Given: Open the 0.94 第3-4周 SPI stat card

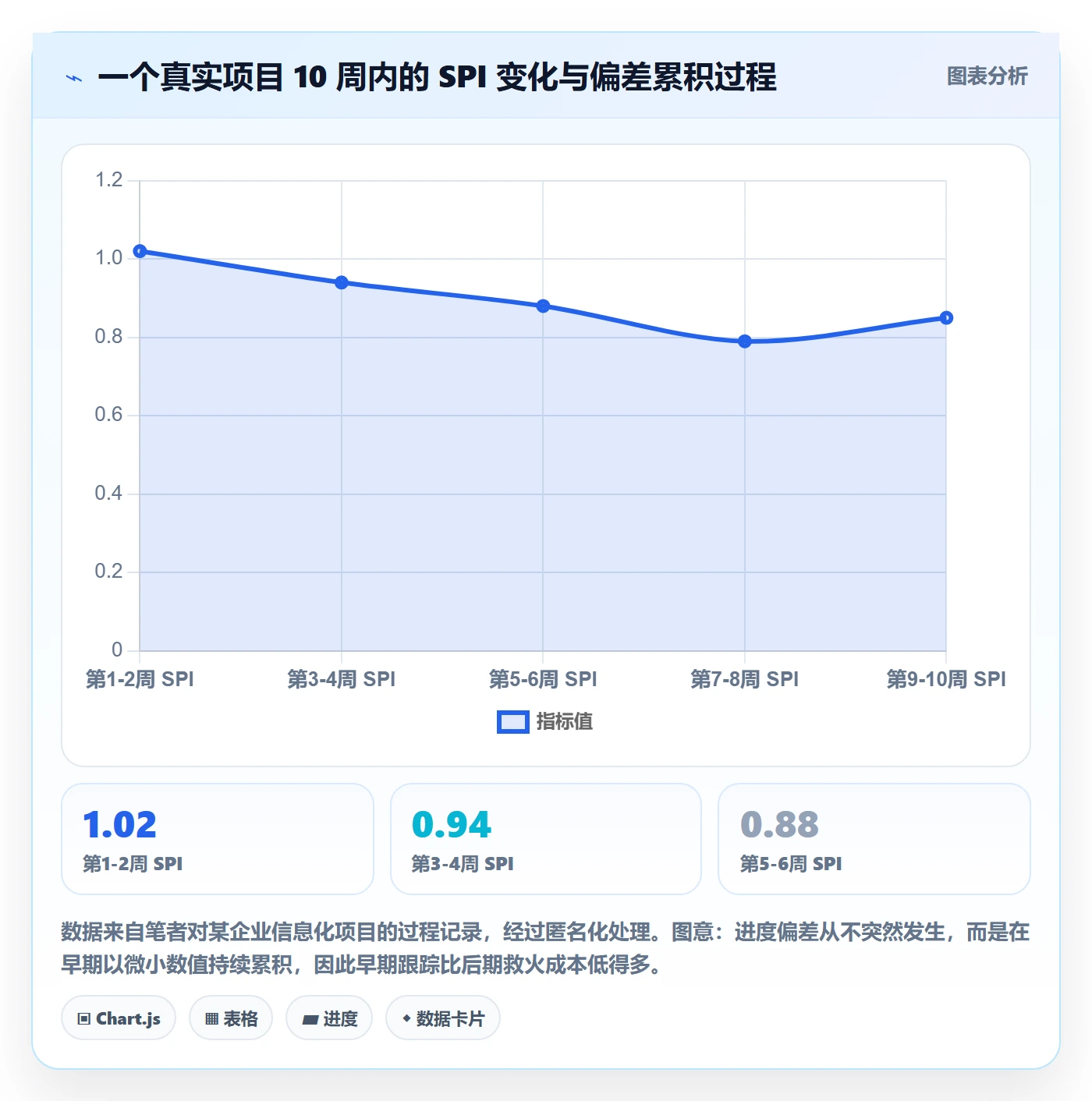Looking at the screenshot, I should (x=546, y=839).
